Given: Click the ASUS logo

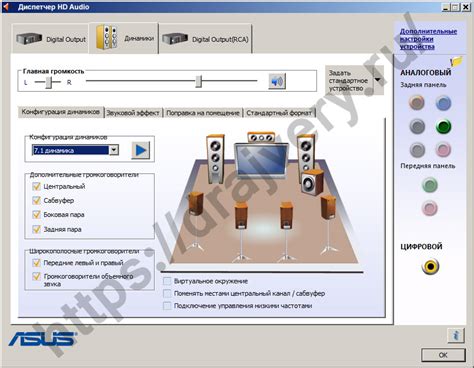Looking at the screenshot, I should click(x=43, y=339).
